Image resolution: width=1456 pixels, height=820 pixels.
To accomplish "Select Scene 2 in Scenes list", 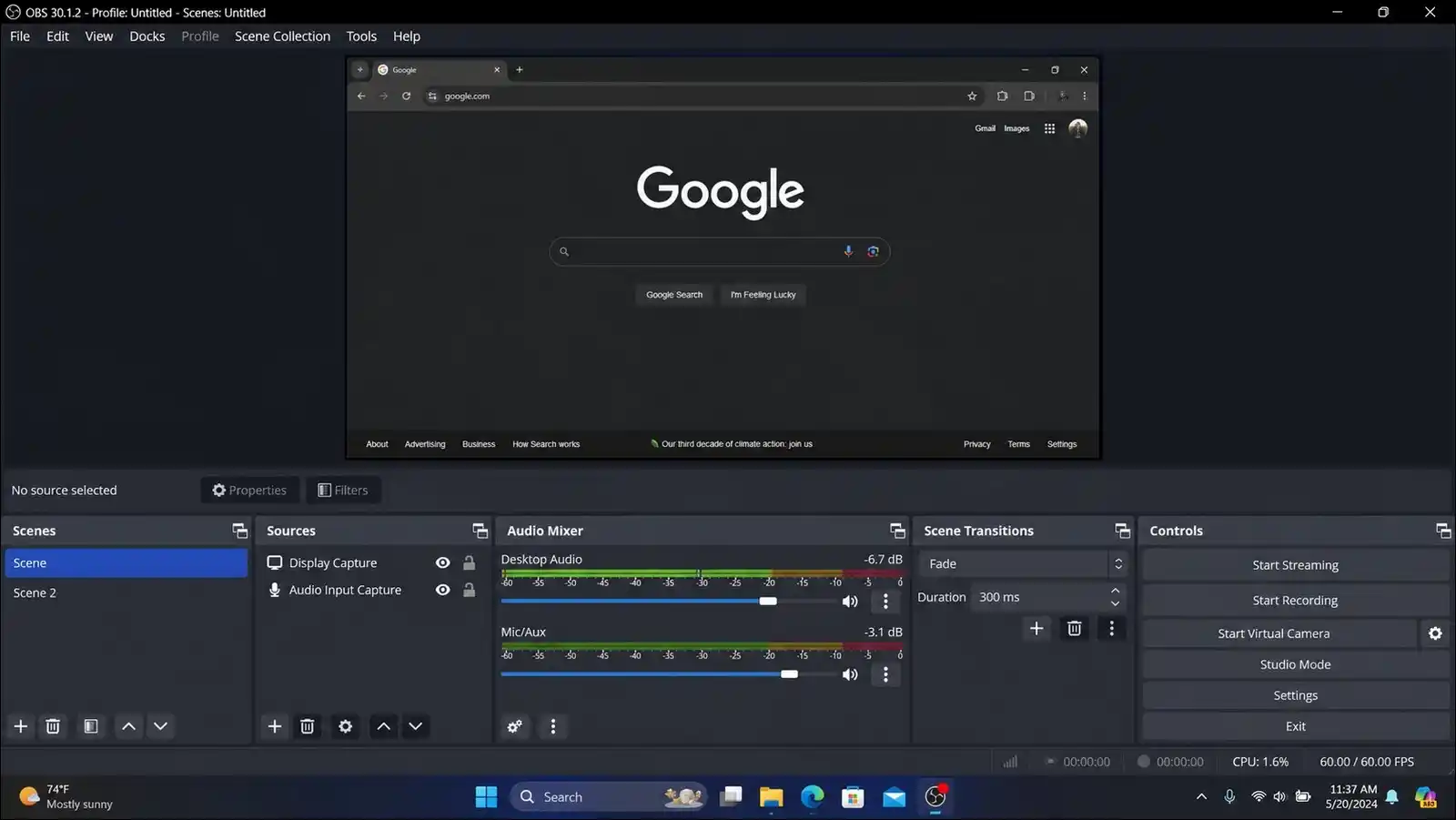I will 126,592.
